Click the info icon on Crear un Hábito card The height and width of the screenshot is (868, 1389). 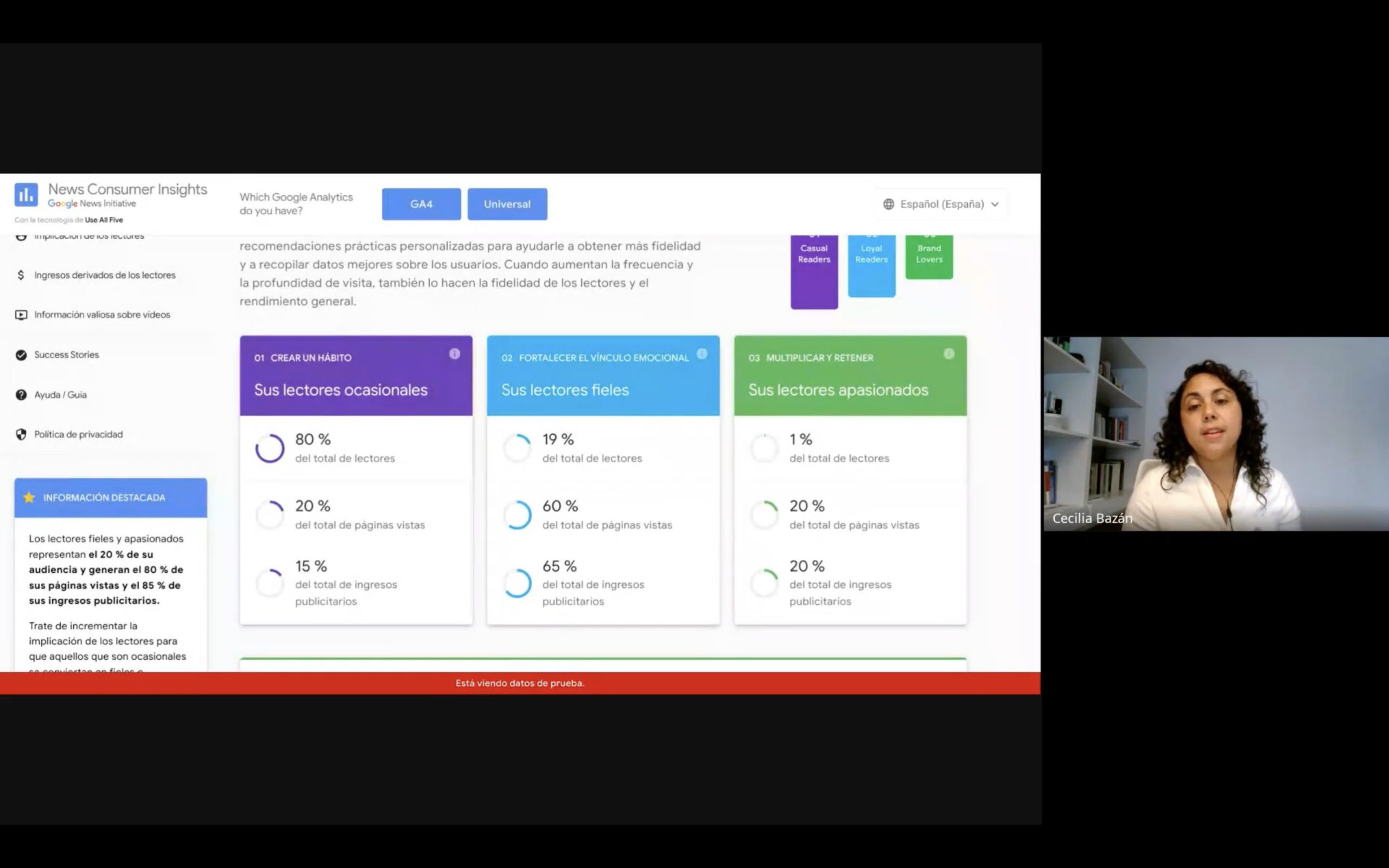tap(454, 354)
